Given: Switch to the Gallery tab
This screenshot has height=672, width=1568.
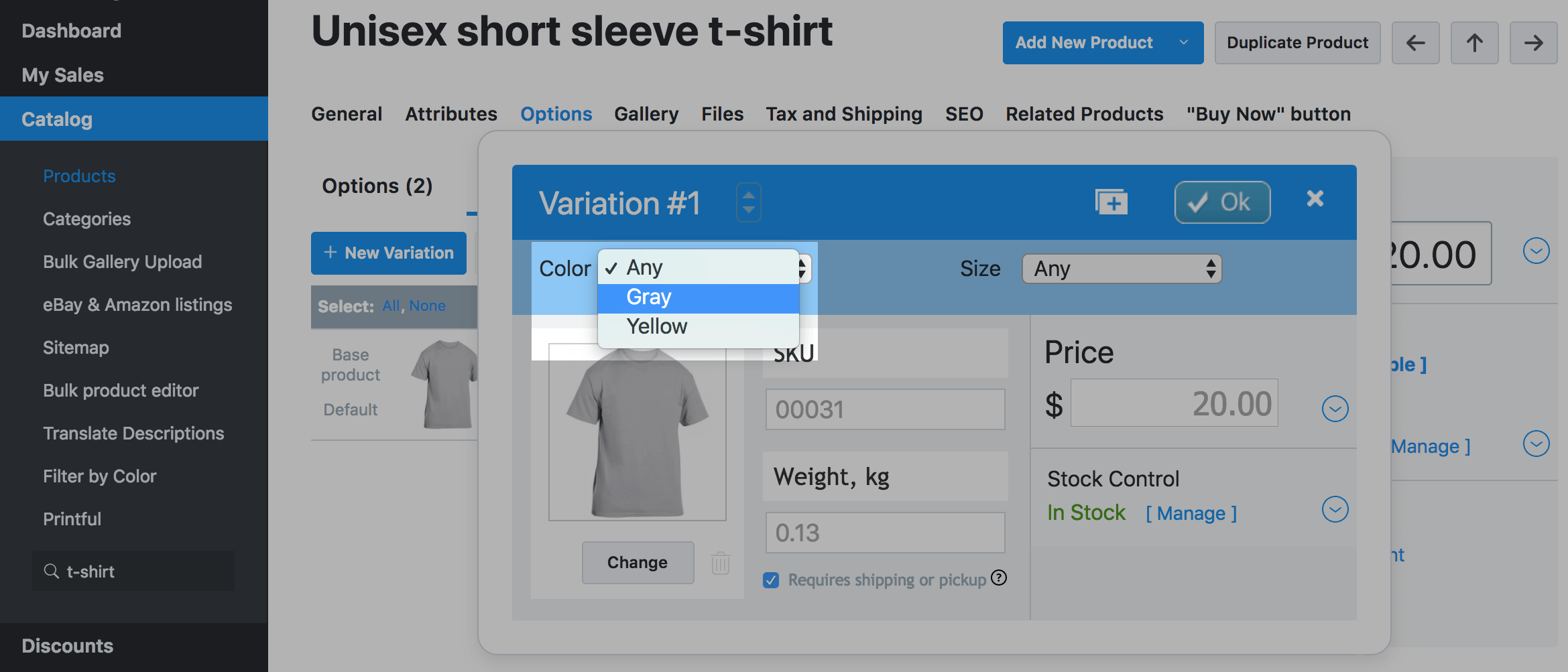Looking at the screenshot, I should point(646,114).
